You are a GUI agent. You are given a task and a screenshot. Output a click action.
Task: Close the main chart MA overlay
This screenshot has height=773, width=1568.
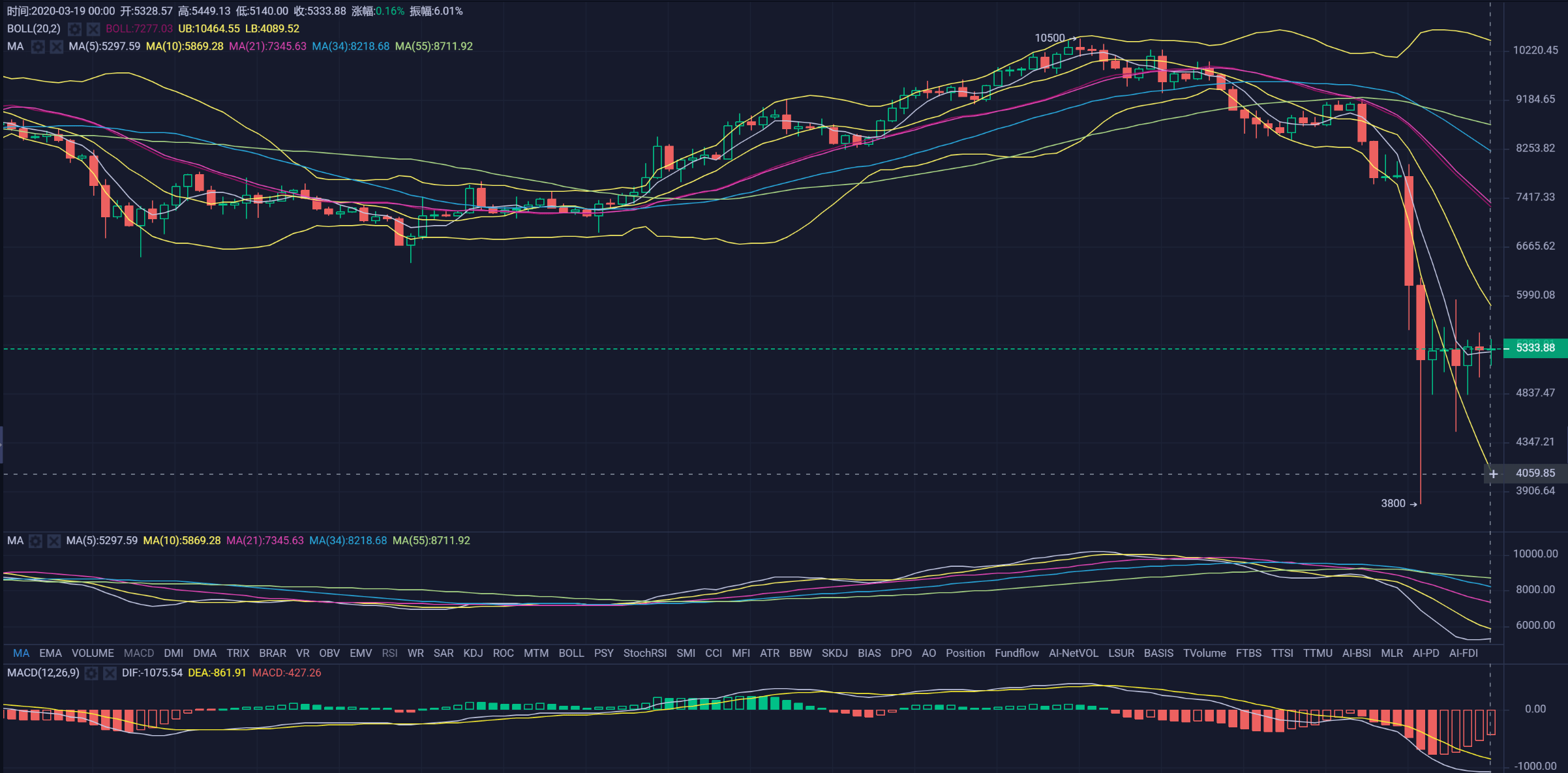click(57, 47)
